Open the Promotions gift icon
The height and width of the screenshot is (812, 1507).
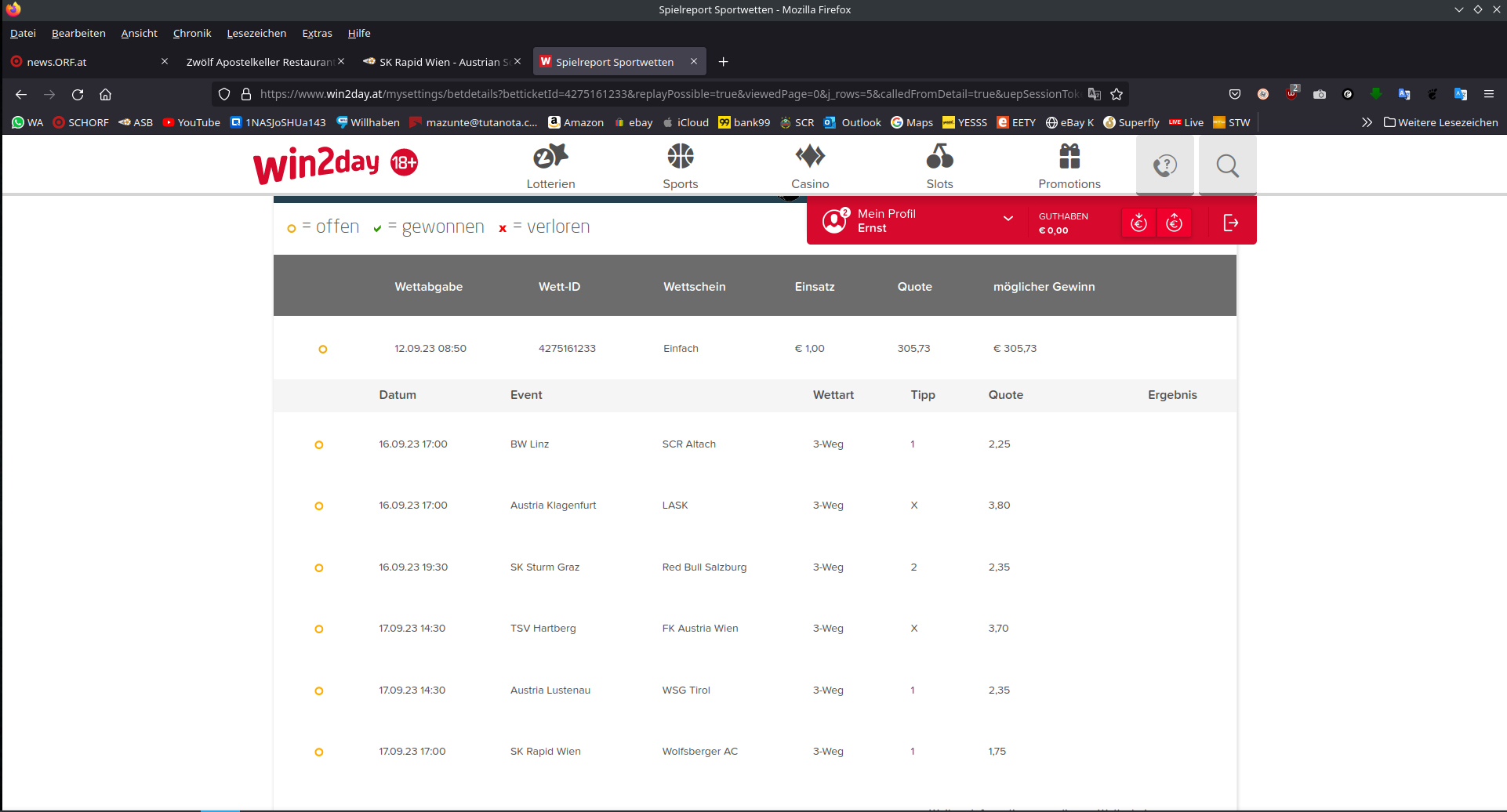(1069, 156)
